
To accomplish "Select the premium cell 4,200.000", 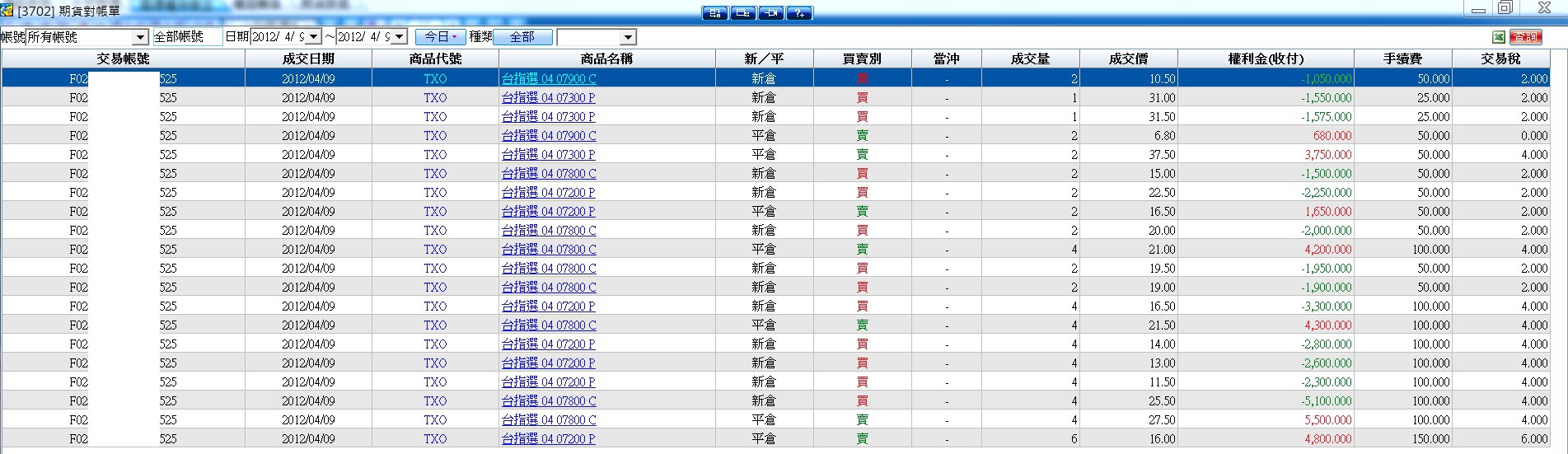I will pyautogui.click(x=1266, y=249).
